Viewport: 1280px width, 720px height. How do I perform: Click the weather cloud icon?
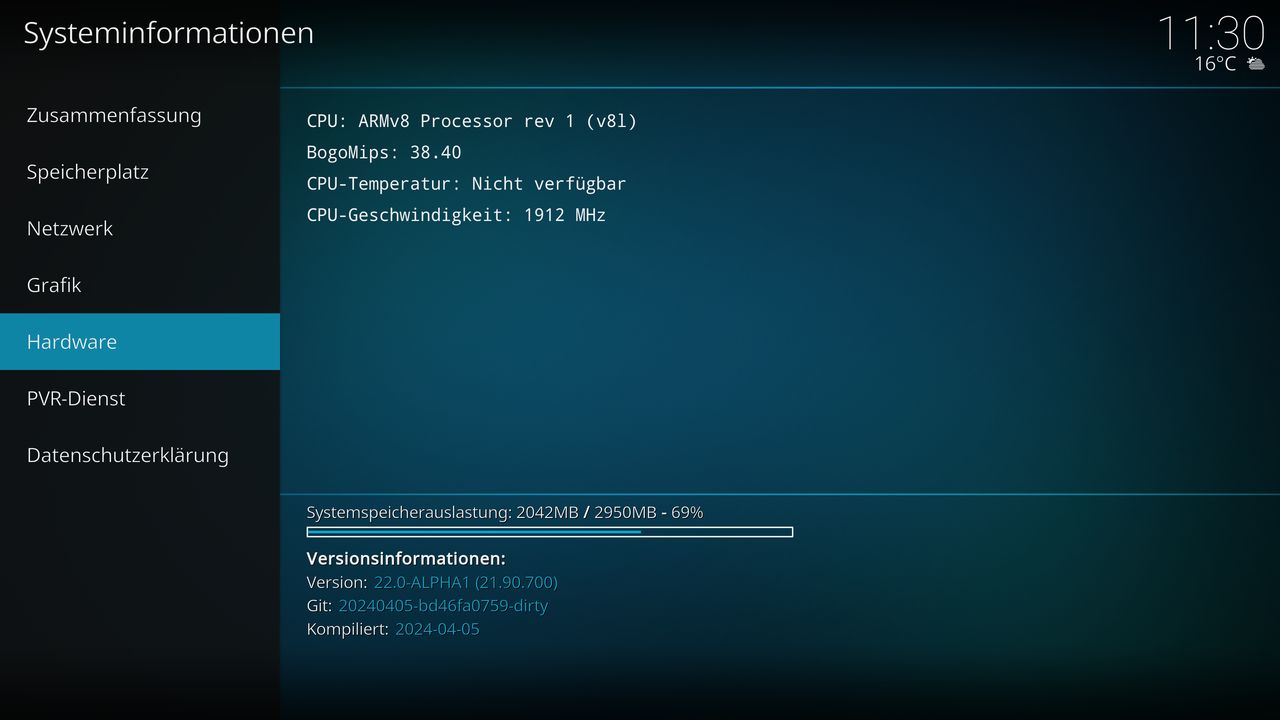[1255, 64]
